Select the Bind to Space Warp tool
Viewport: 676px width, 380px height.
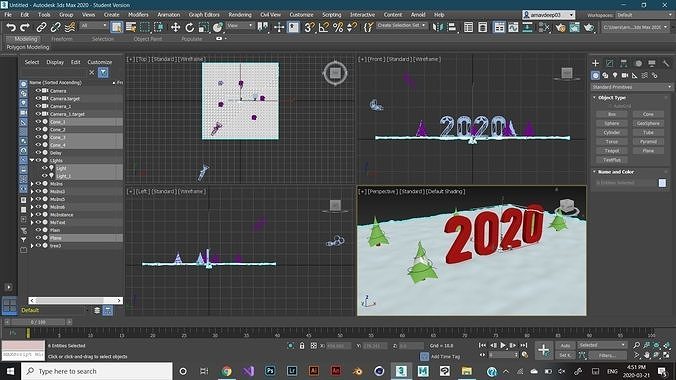69,27
